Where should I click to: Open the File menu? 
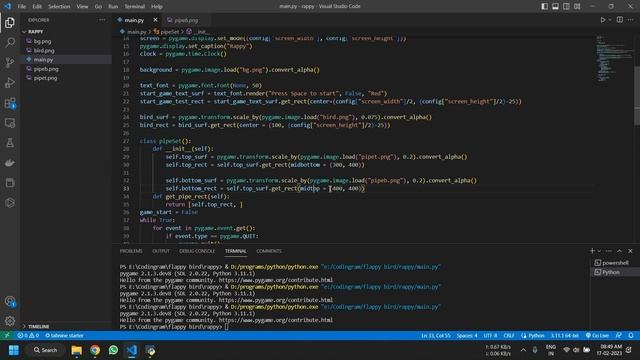pyautogui.click(x=22, y=7)
